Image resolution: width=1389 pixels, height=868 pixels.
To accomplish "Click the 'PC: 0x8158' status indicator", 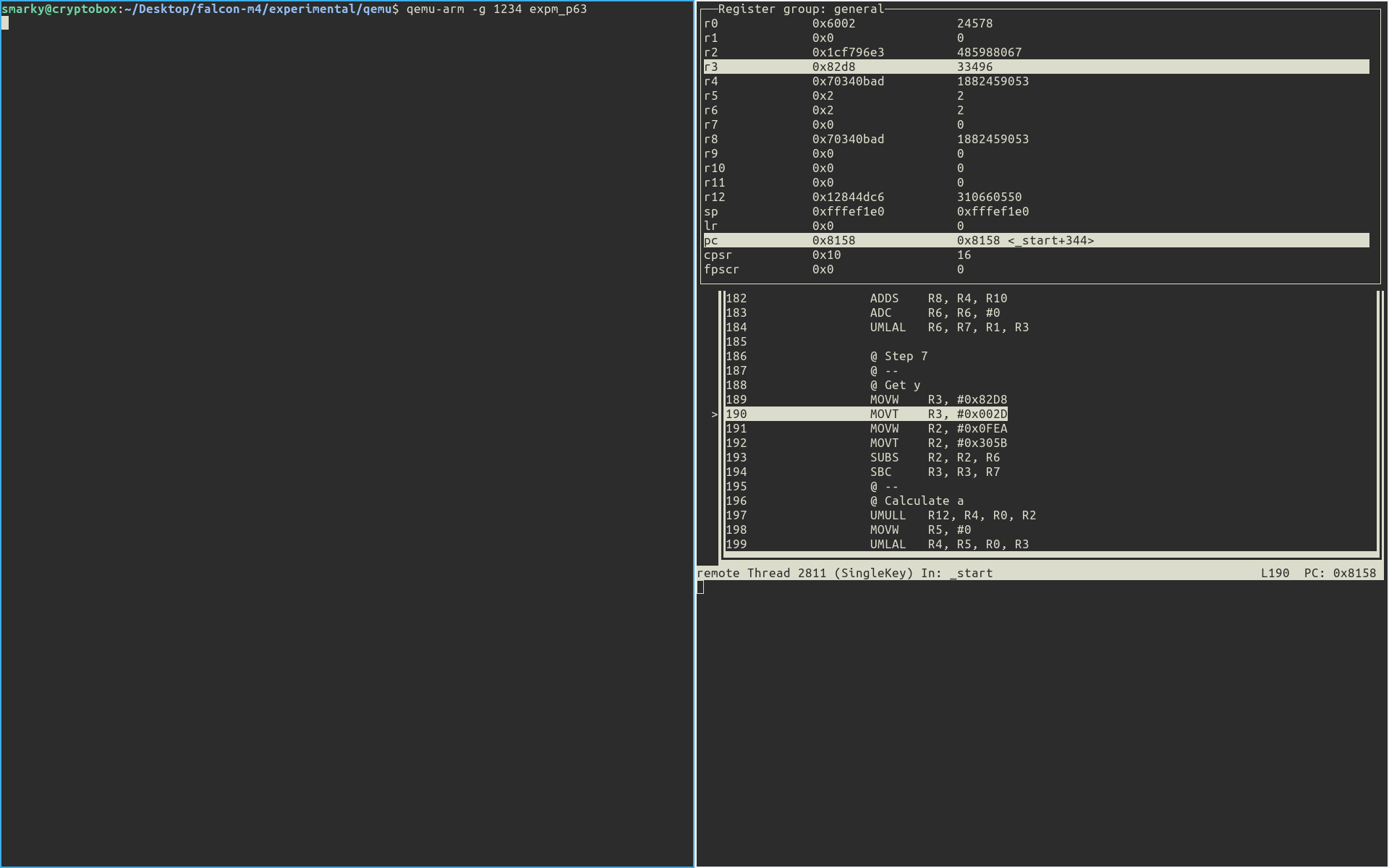I will point(1340,573).
